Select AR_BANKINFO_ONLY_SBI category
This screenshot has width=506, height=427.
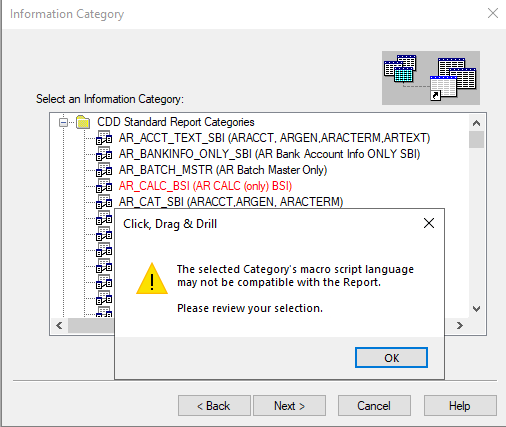coord(269,154)
